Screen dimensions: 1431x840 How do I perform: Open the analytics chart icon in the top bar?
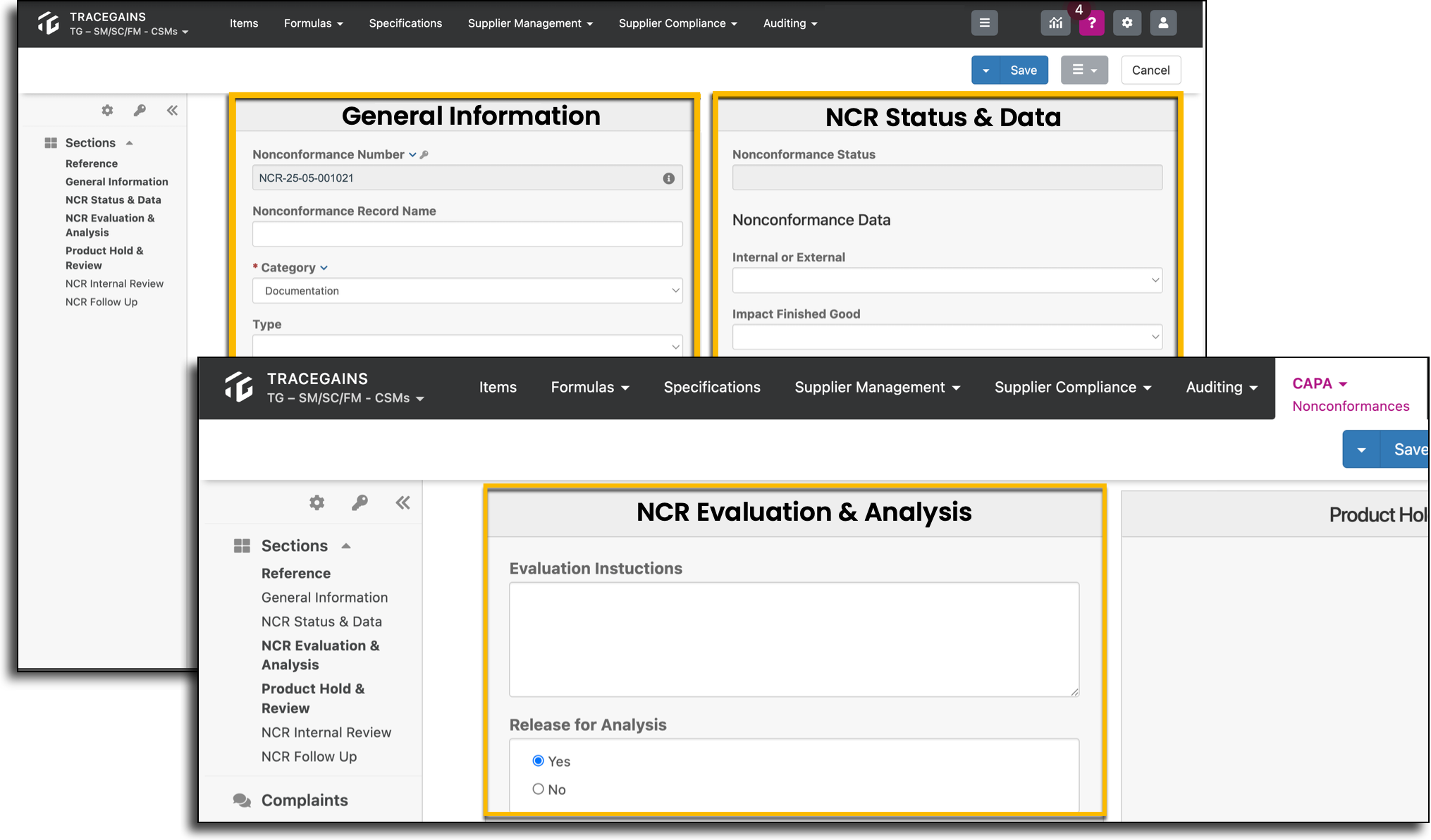[x=1055, y=23]
